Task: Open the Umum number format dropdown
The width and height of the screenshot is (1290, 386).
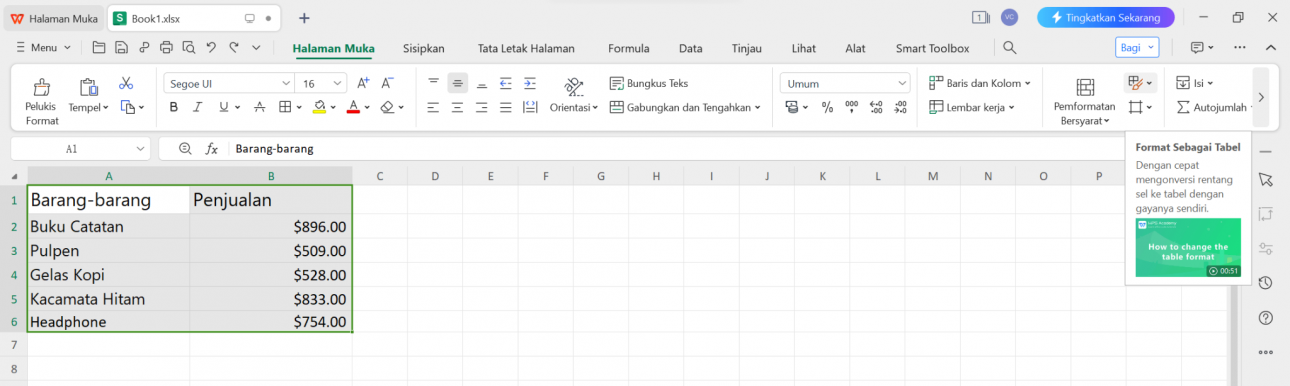Action: (902, 83)
